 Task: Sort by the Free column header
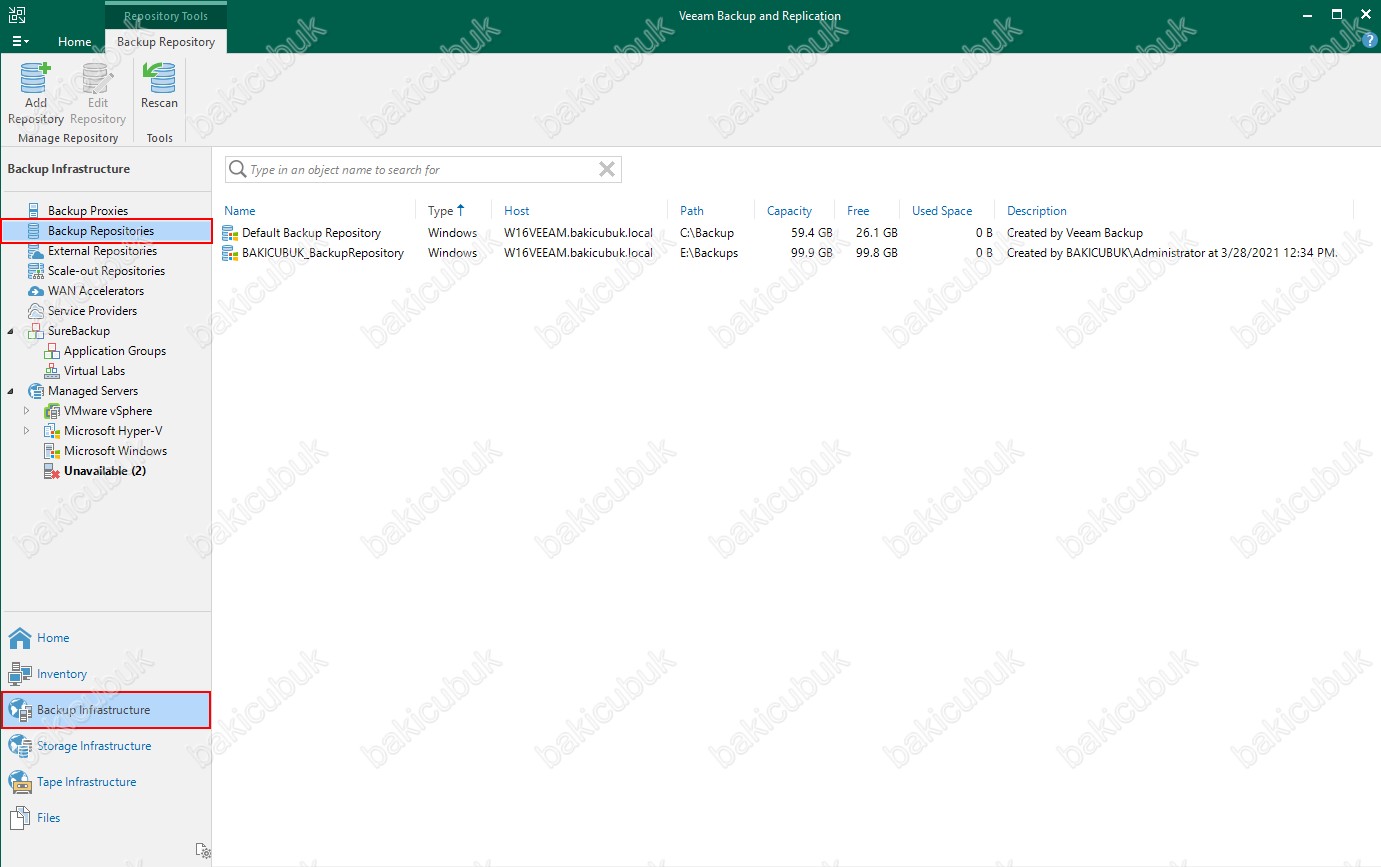pyautogui.click(x=858, y=211)
